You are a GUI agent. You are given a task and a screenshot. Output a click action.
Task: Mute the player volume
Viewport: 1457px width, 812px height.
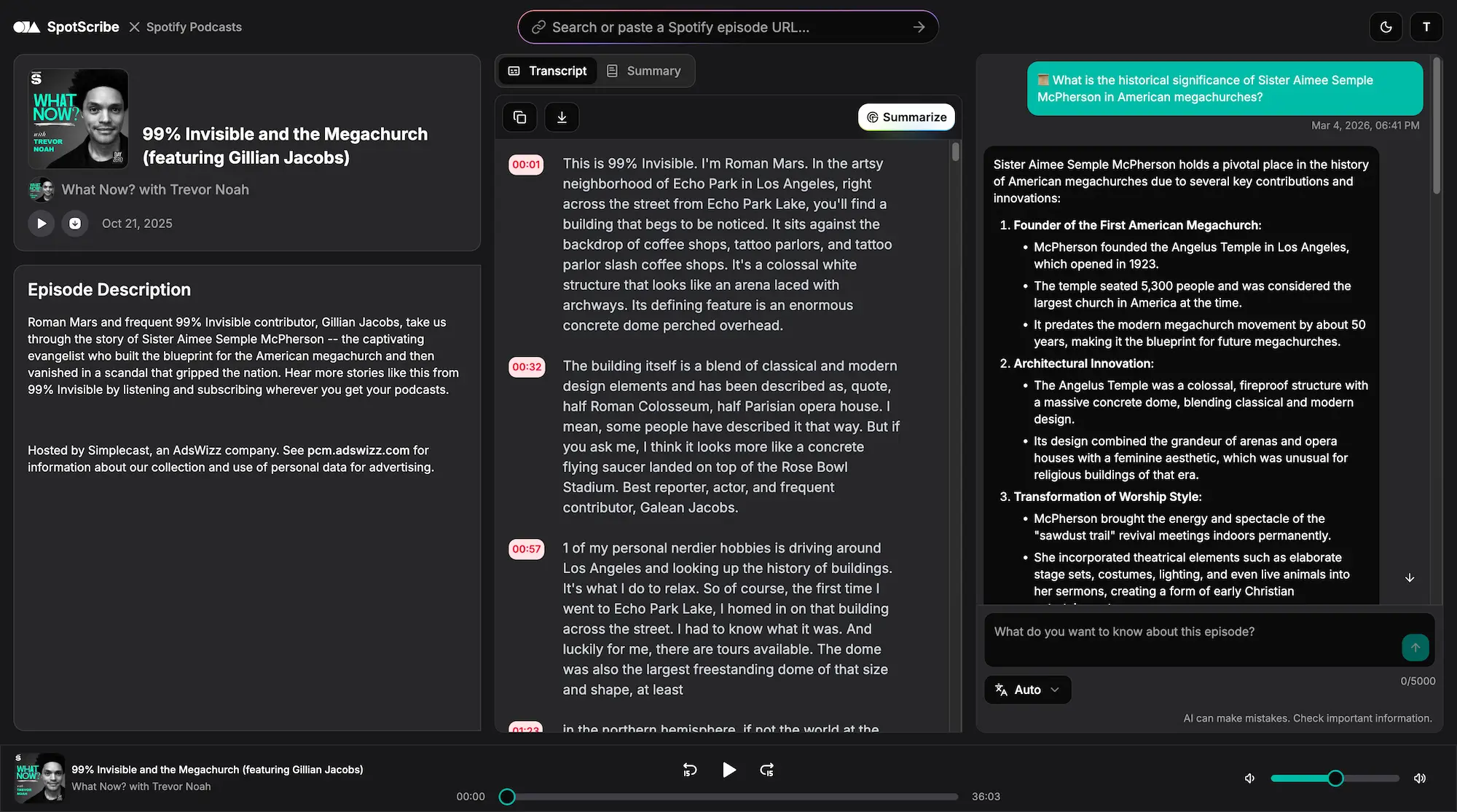[x=1249, y=778]
